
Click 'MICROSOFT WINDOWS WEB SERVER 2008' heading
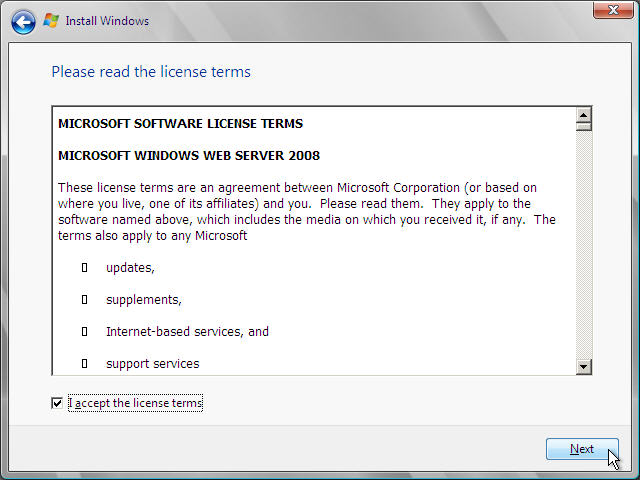(189, 156)
